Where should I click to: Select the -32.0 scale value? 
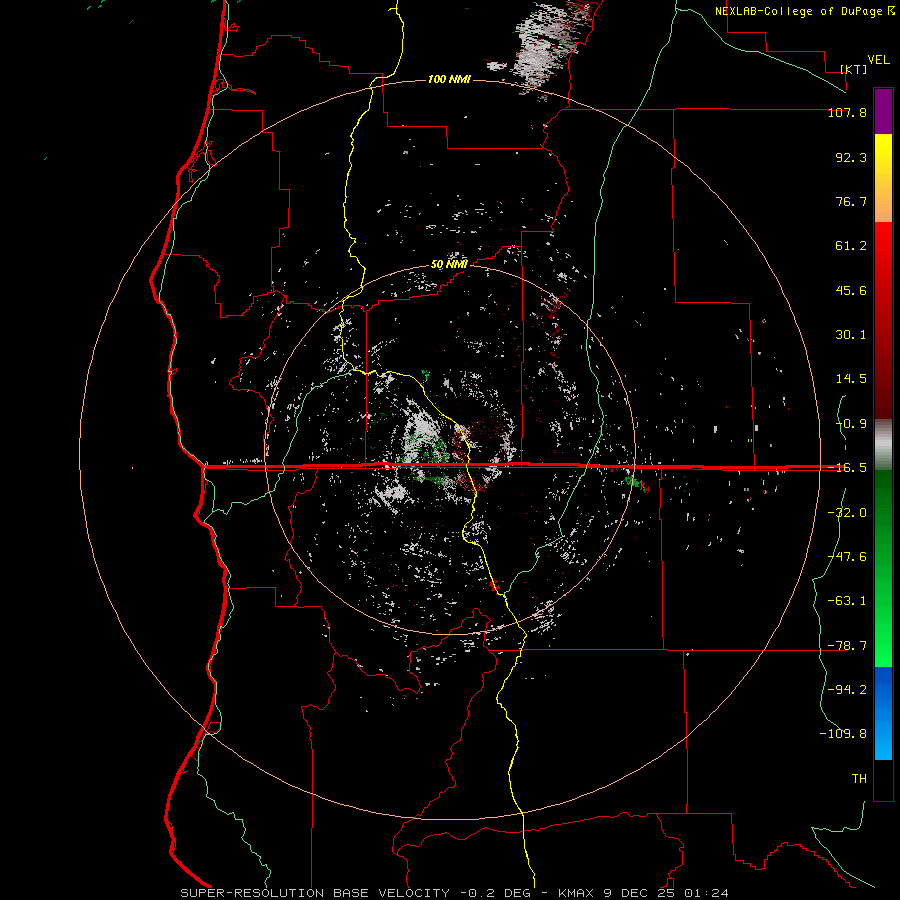[x=847, y=513]
